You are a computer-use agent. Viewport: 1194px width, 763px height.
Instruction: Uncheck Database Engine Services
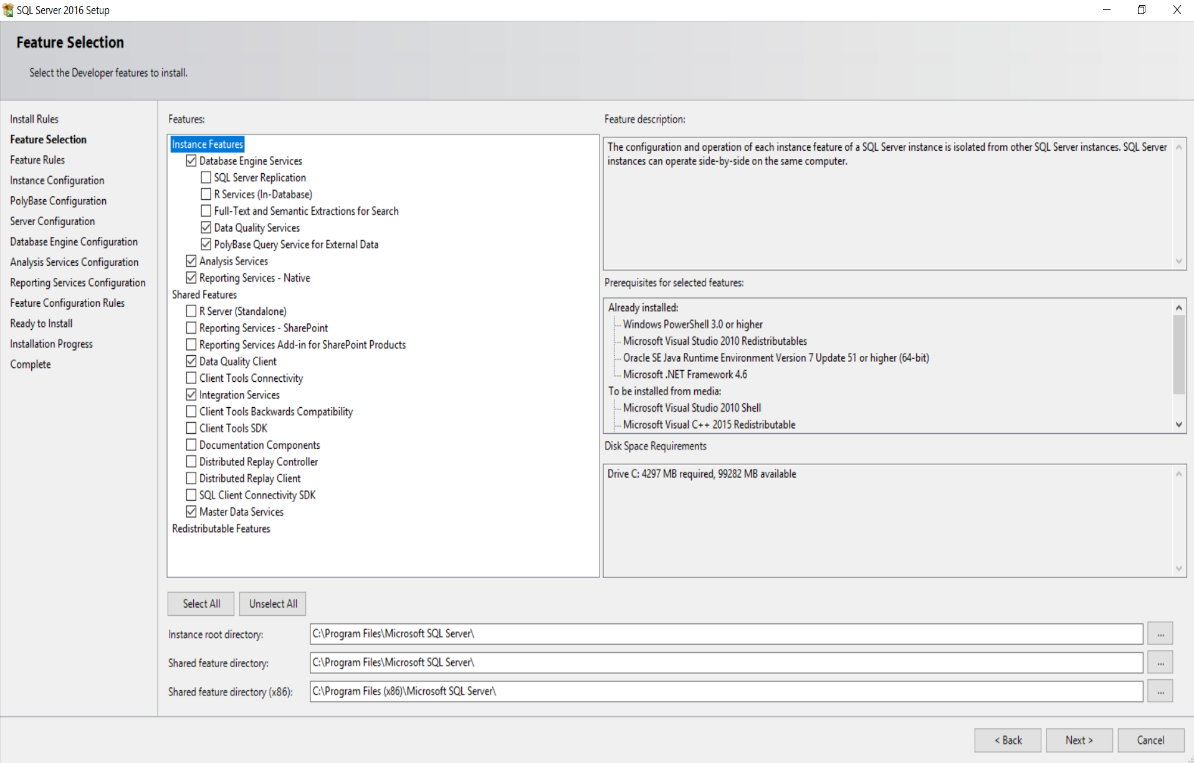pos(191,161)
